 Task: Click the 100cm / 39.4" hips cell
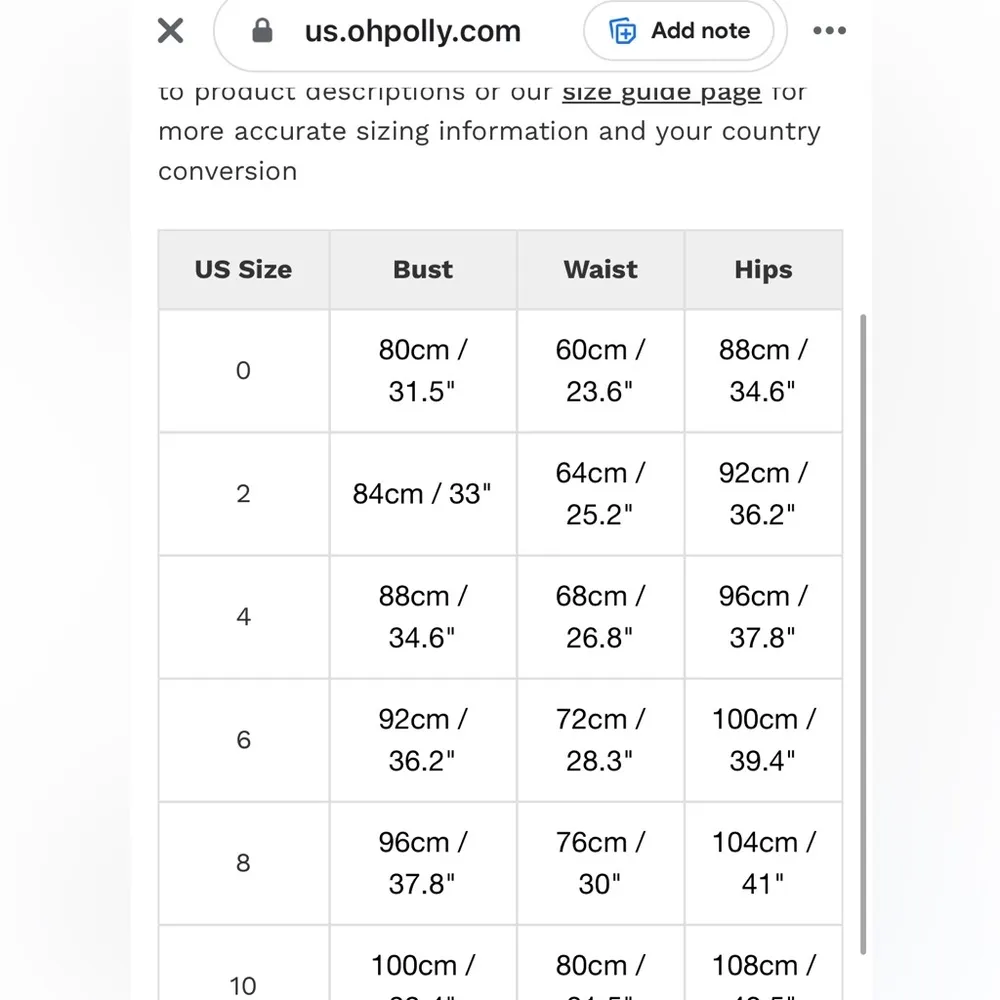tap(763, 740)
